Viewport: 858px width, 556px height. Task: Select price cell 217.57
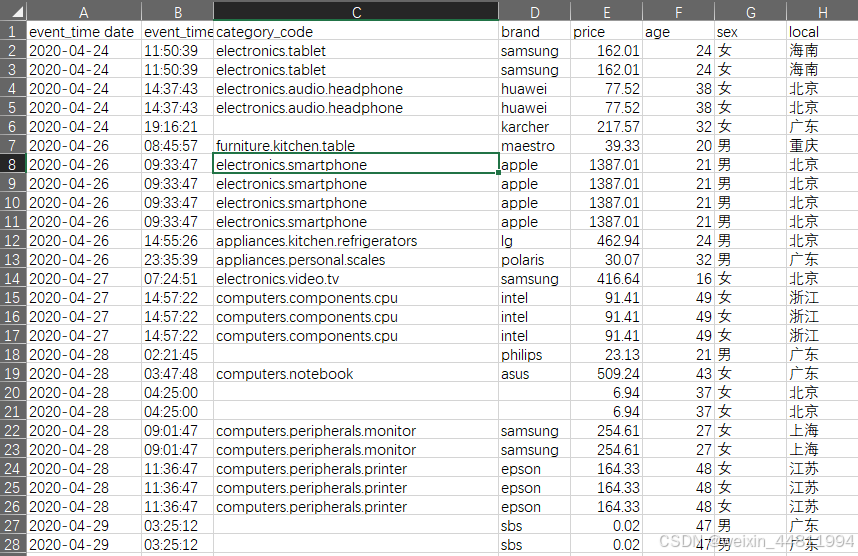tap(606, 127)
